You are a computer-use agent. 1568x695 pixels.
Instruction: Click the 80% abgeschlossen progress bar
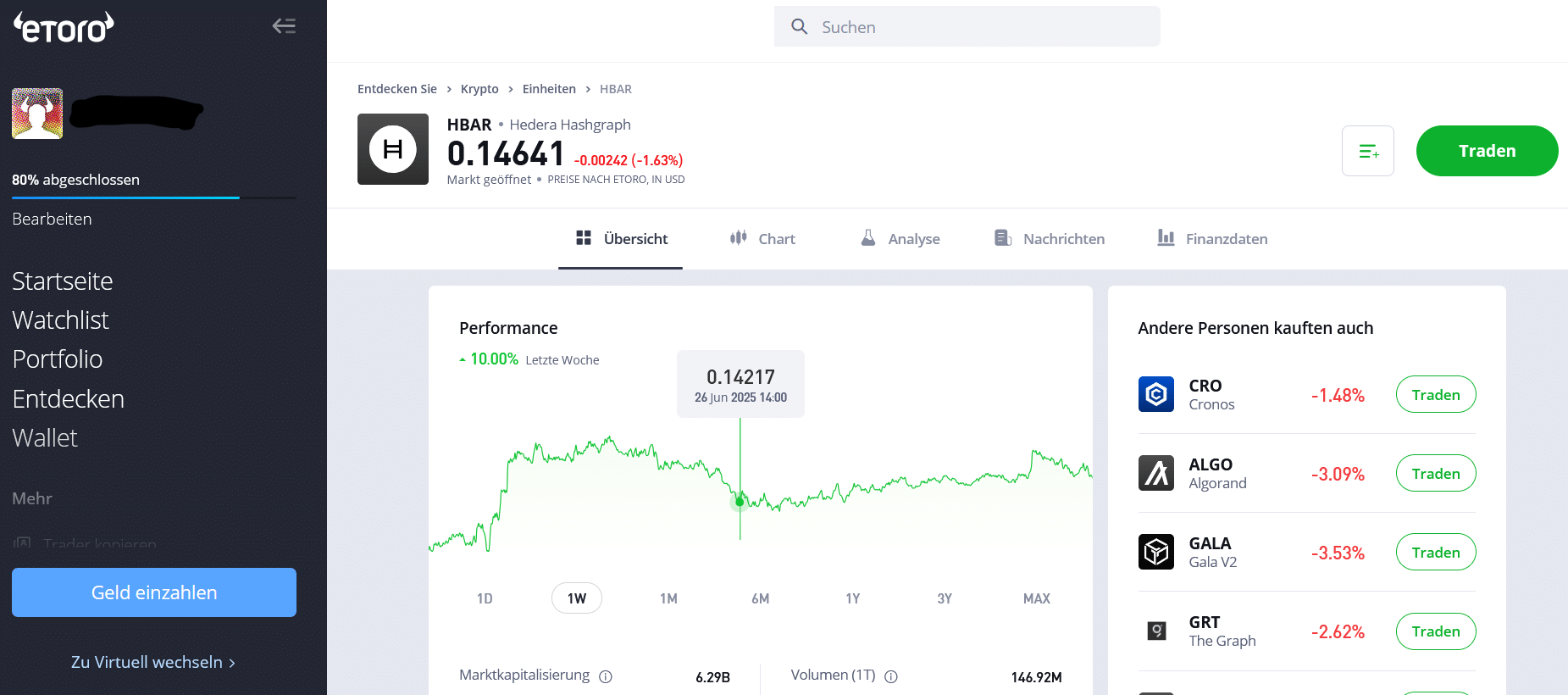154,197
